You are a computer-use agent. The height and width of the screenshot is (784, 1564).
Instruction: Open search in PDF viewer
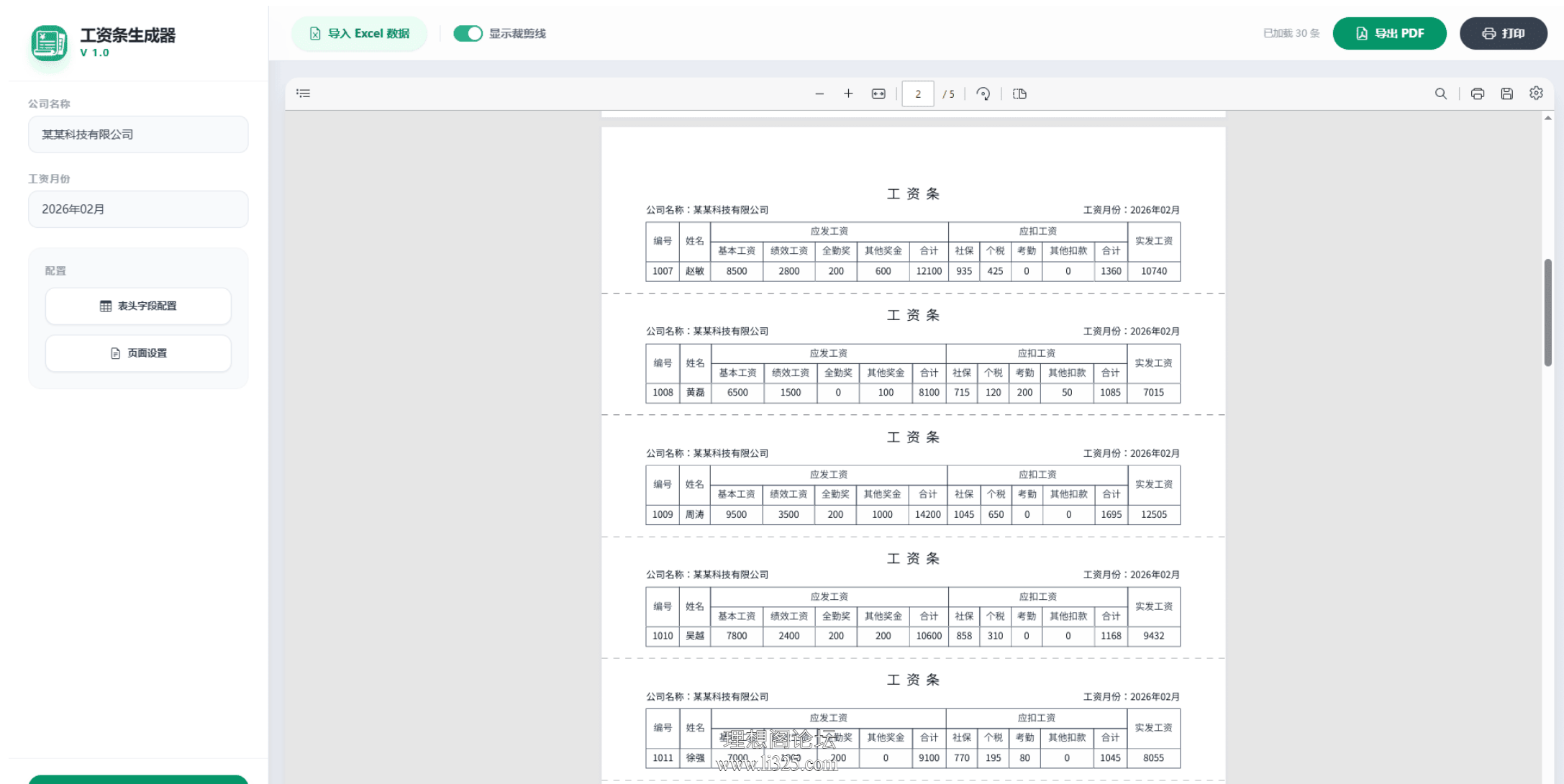click(x=1440, y=94)
